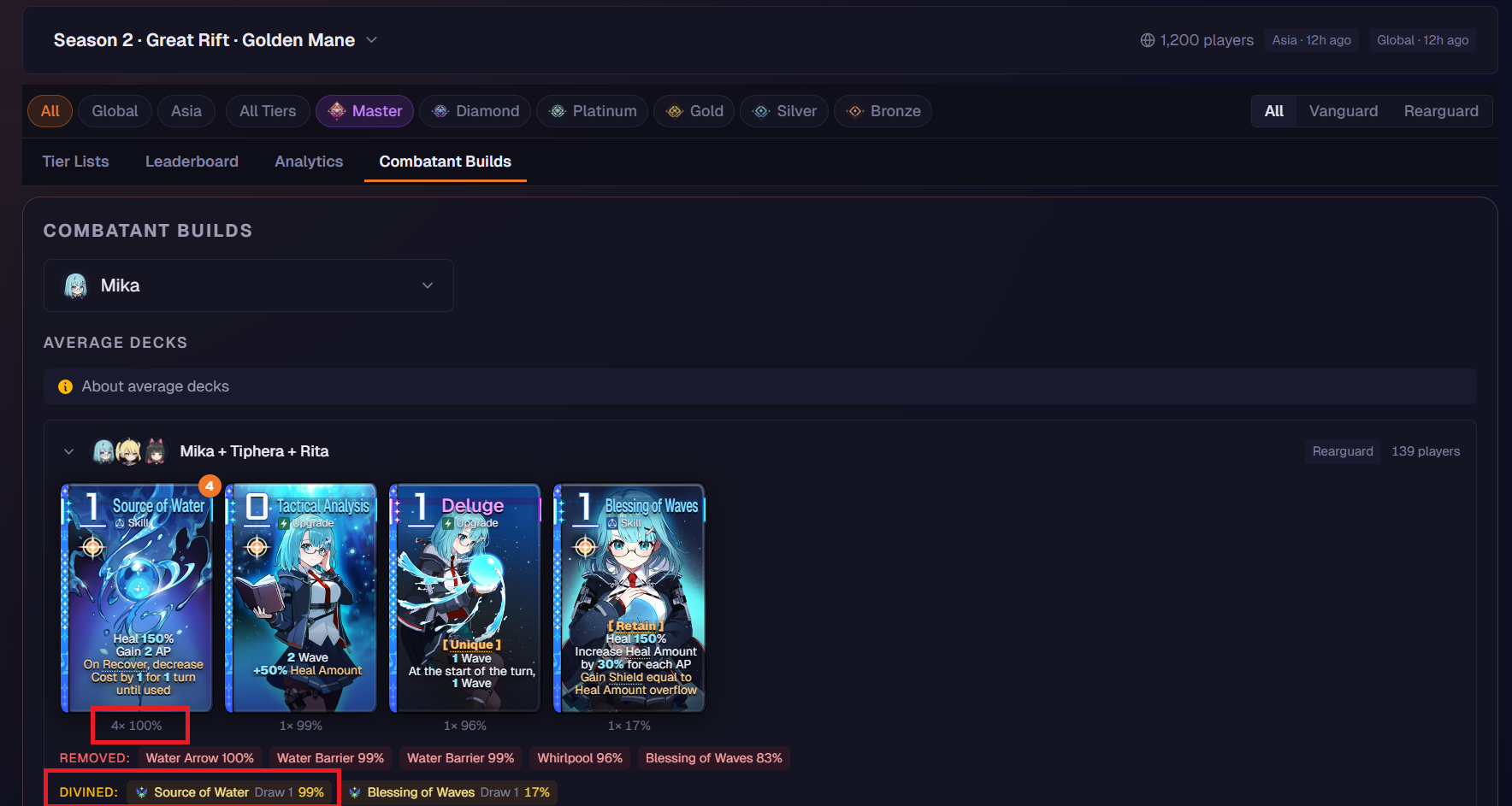The height and width of the screenshot is (806, 1512).
Task: Click Mika's avatar in the combatant selector
Action: pos(76,285)
